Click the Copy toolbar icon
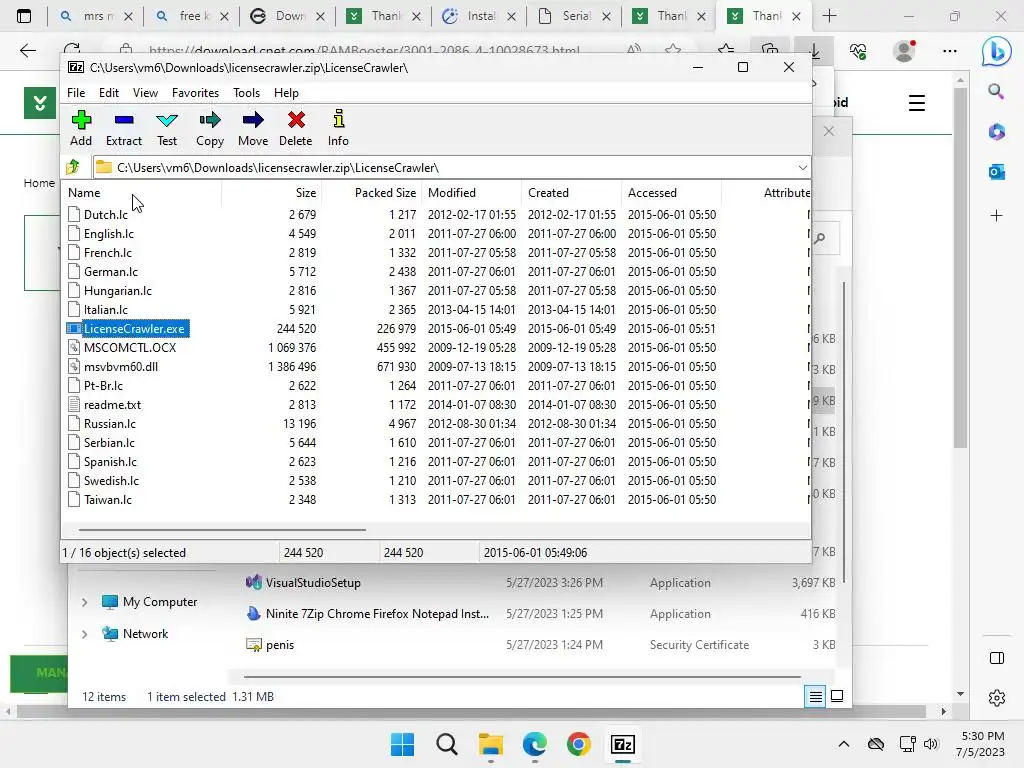1024x768 pixels. 210,128
